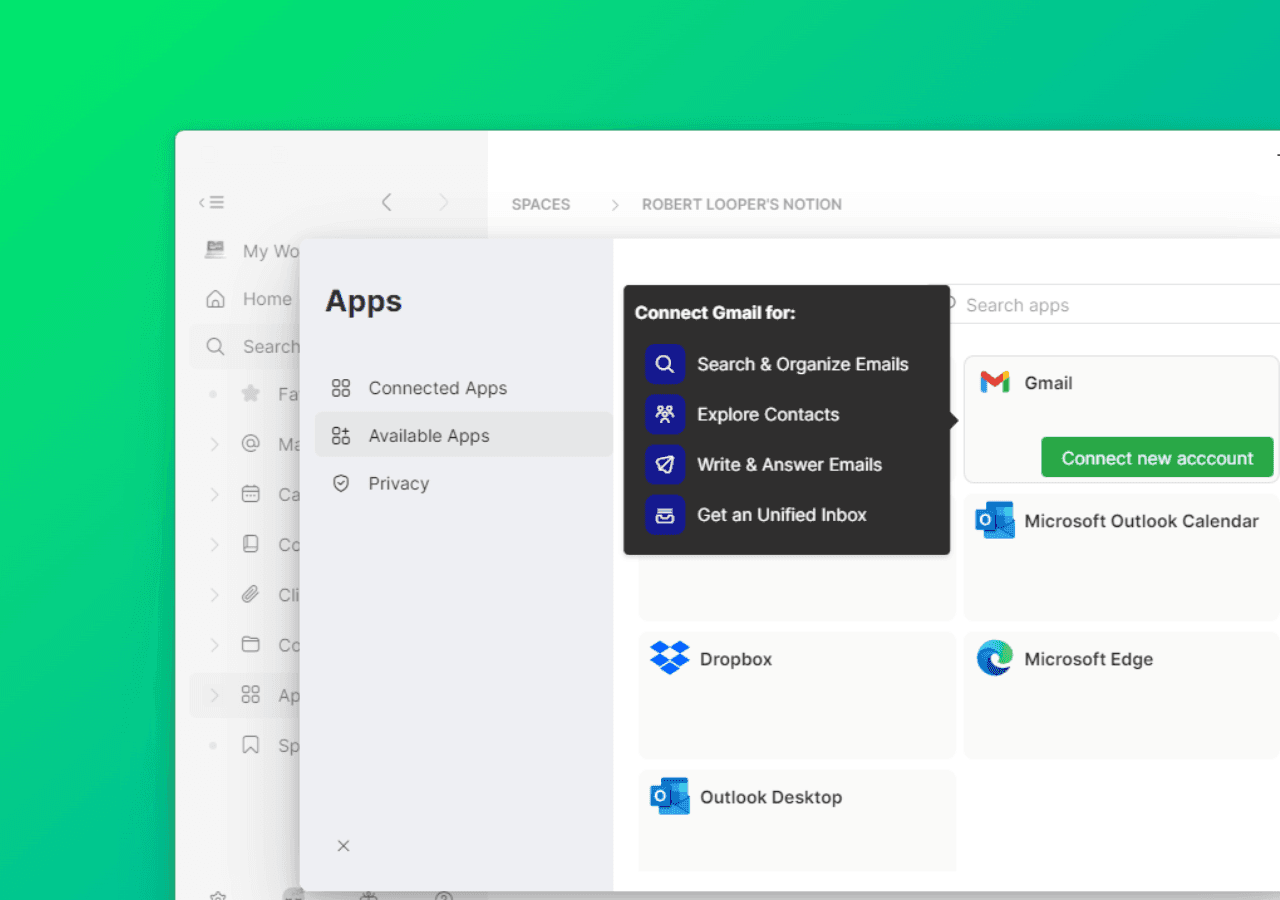Focus the Search apps field

1110,305
